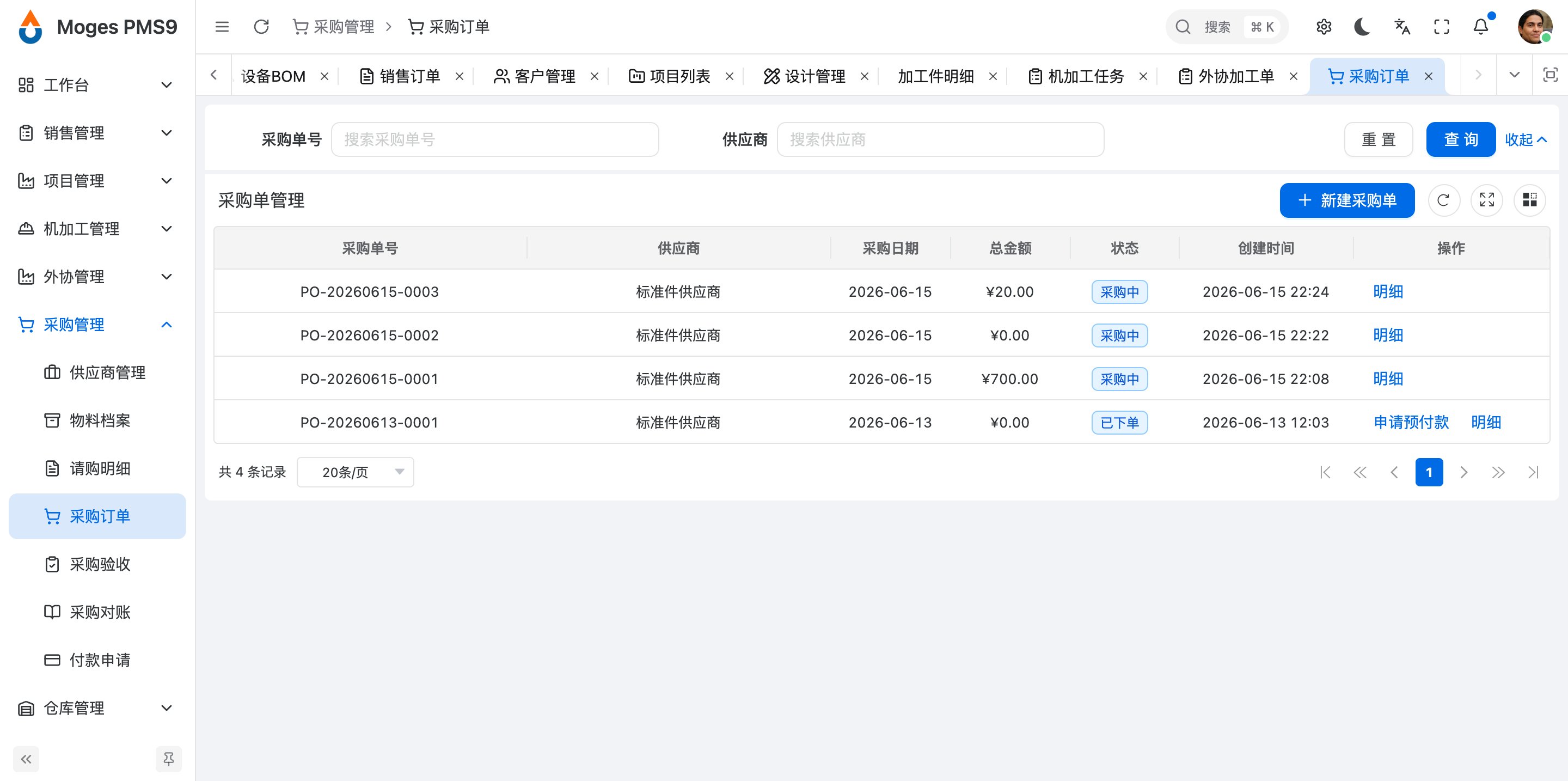Switch to dark mode via moon icon
Viewport: 1568px width, 781px height.
1362,27
